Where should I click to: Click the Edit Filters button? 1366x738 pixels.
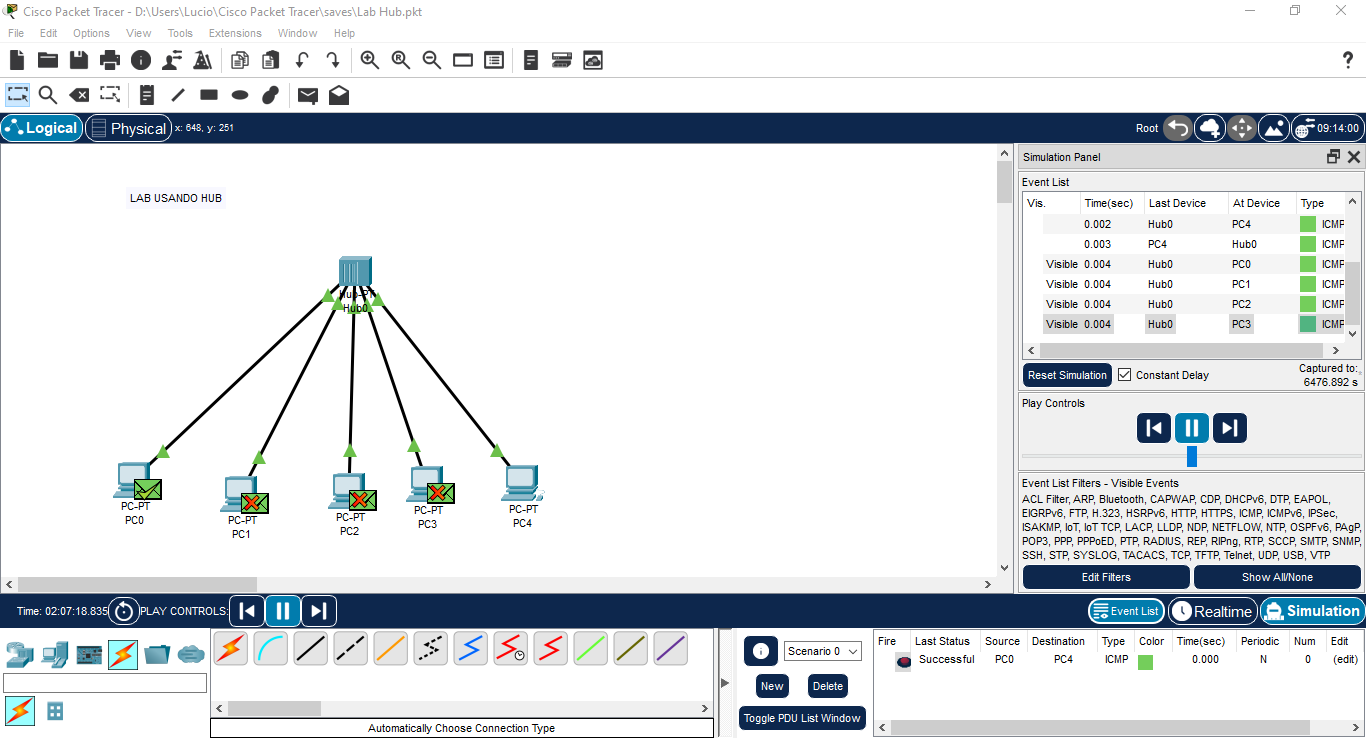1106,577
